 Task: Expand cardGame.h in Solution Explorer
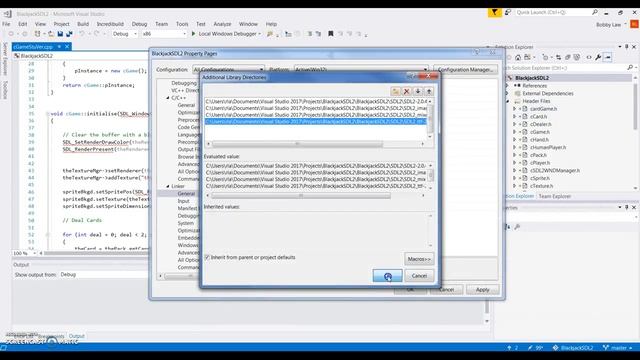(515, 109)
